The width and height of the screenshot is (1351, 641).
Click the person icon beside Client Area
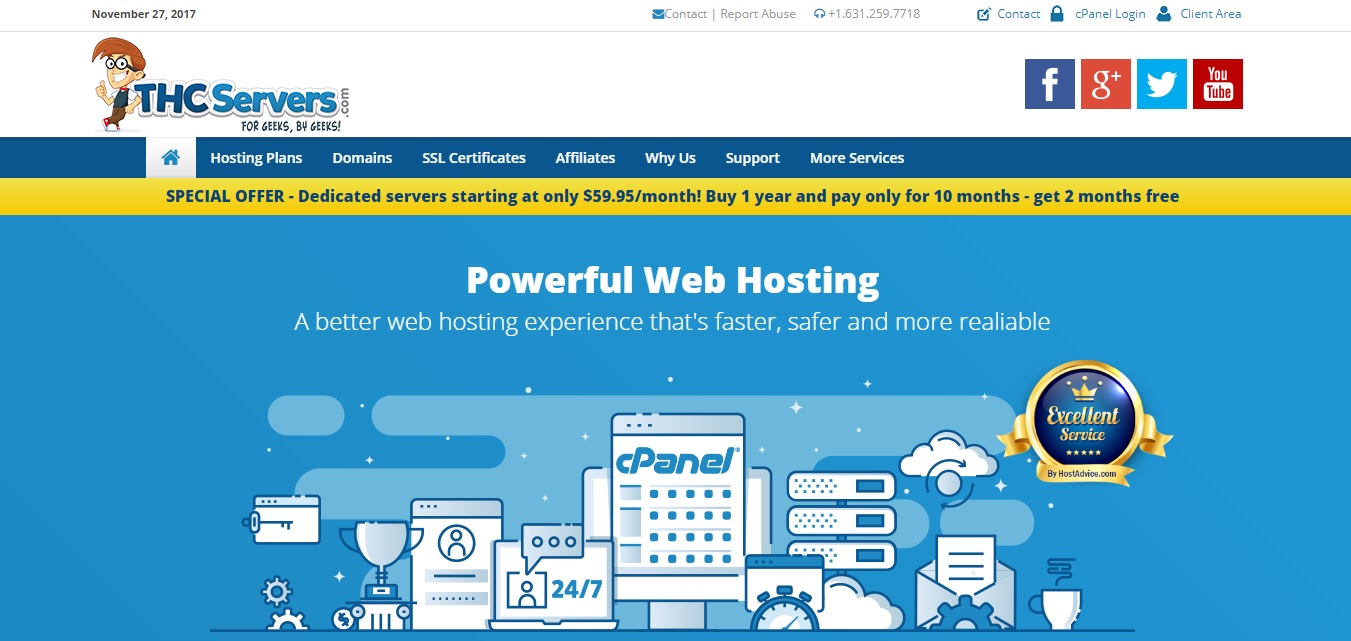(x=1163, y=14)
